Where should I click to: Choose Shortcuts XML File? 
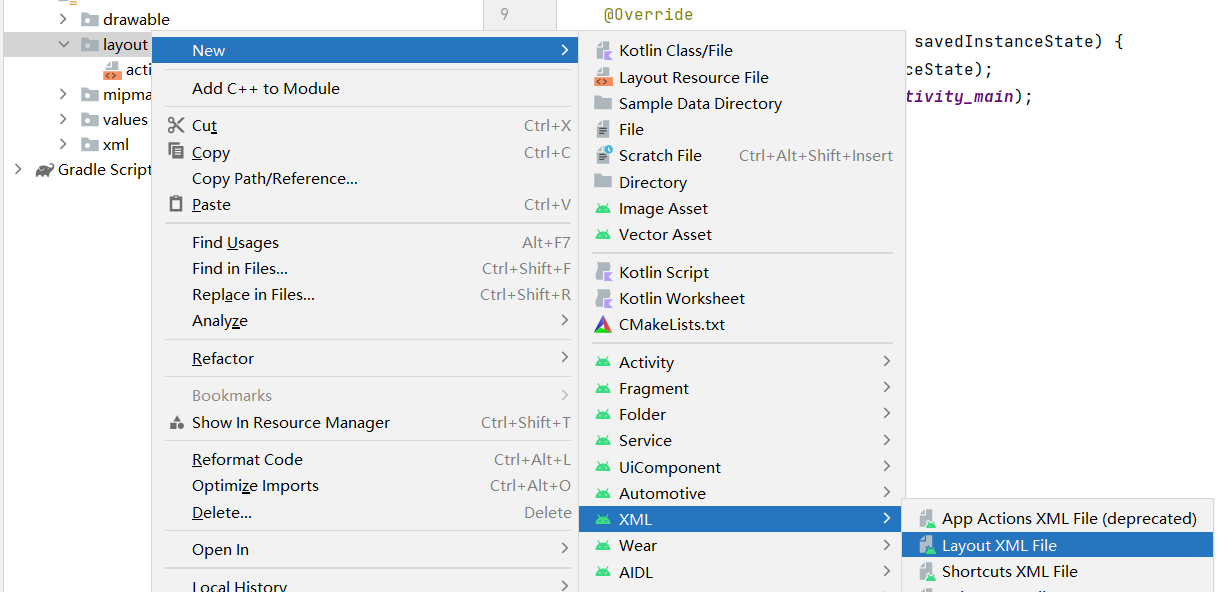(x=1057, y=571)
